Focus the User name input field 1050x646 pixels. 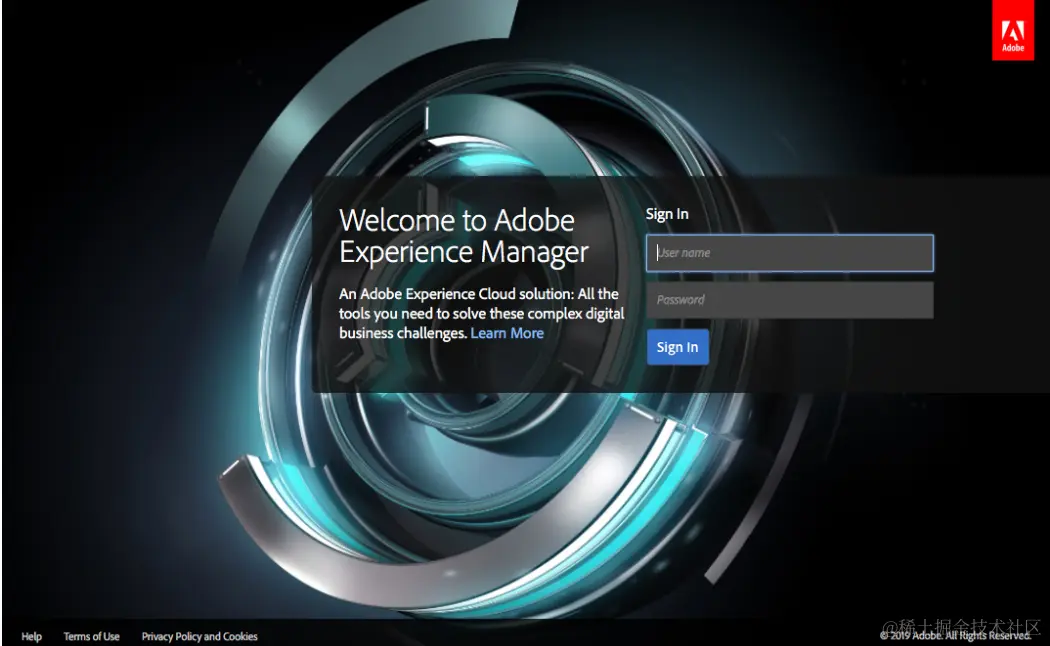coord(790,253)
